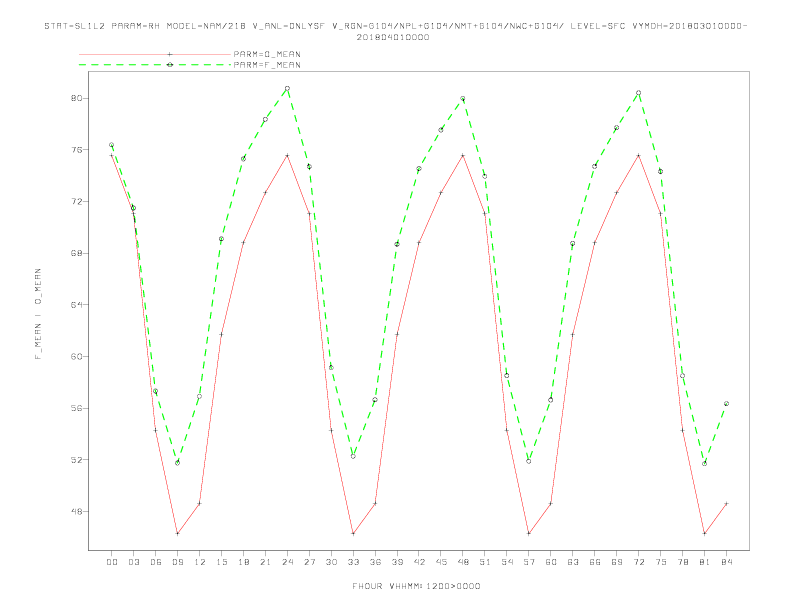Image resolution: width=792 pixels, height=612 pixels.
Task: Select the green F_MEAN minimum marker at hour 33
Action: click(353, 456)
